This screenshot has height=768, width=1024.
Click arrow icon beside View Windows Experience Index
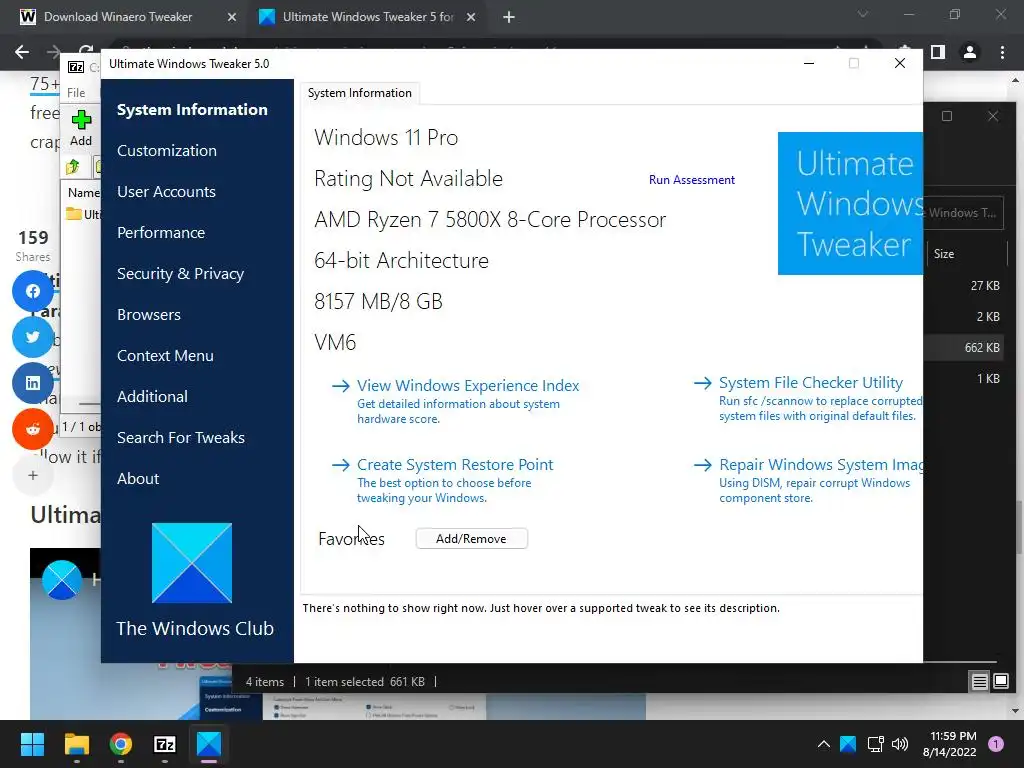click(x=341, y=386)
